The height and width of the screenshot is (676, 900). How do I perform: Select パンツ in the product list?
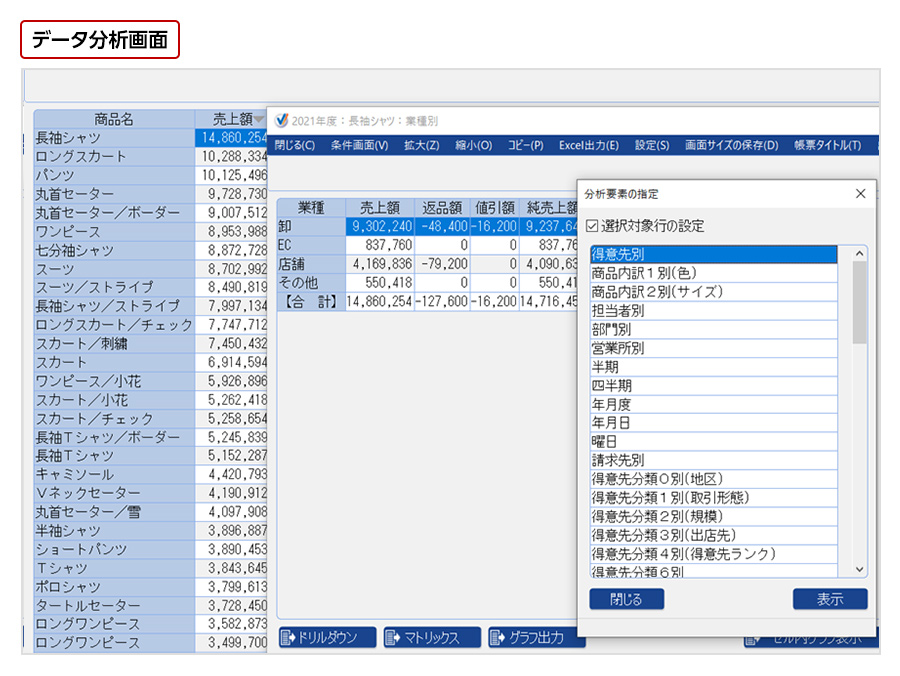114,175
